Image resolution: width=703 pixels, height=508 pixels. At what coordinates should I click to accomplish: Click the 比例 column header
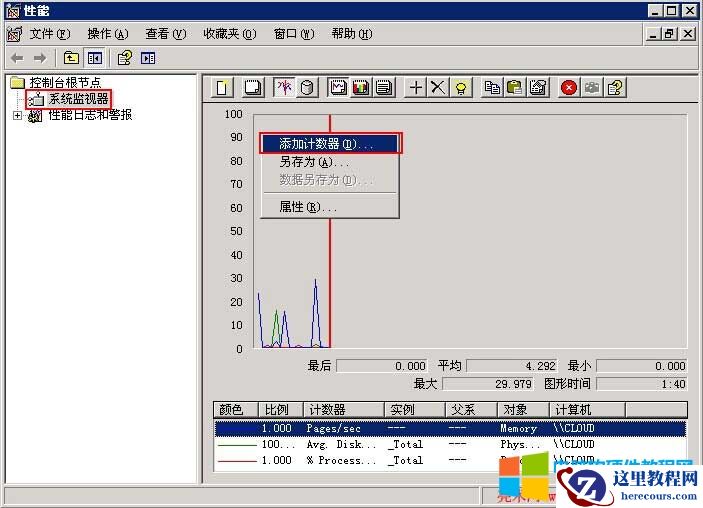(x=281, y=409)
